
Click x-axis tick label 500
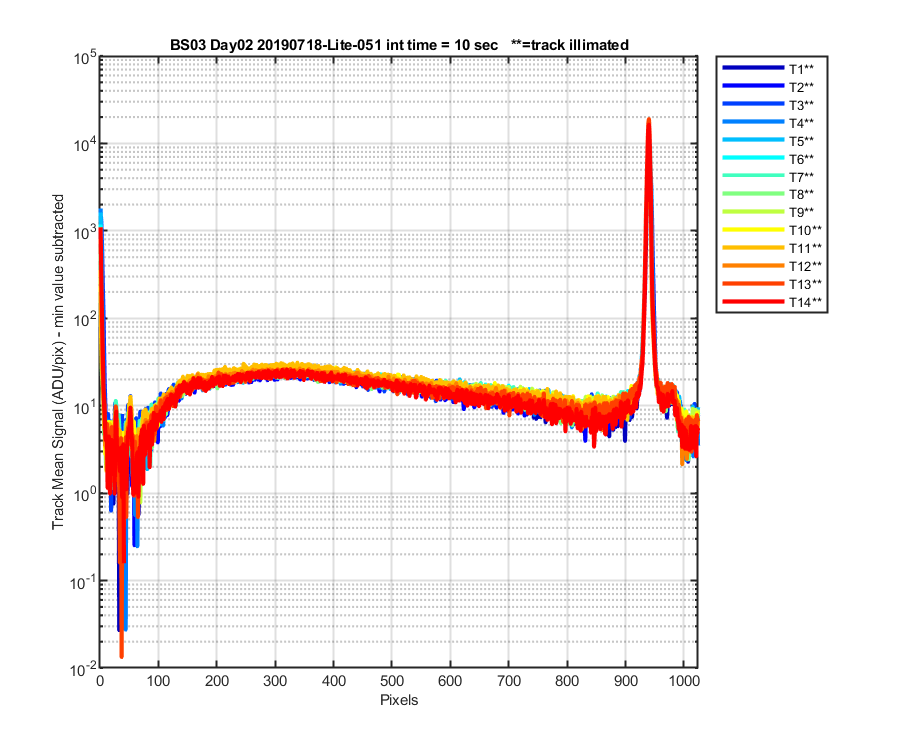(391, 681)
